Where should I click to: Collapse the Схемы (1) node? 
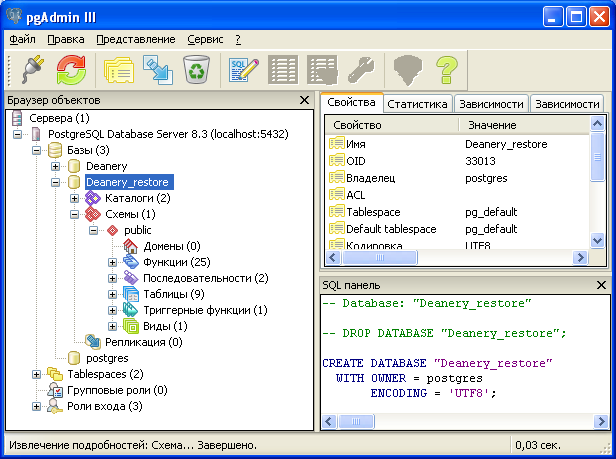click(74, 215)
